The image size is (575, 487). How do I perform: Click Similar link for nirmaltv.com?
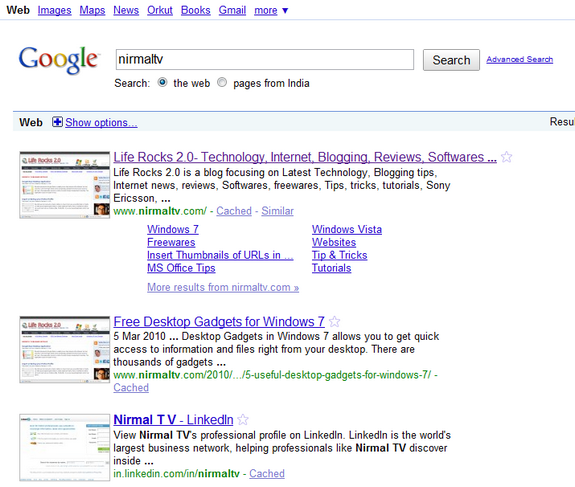[x=278, y=211]
